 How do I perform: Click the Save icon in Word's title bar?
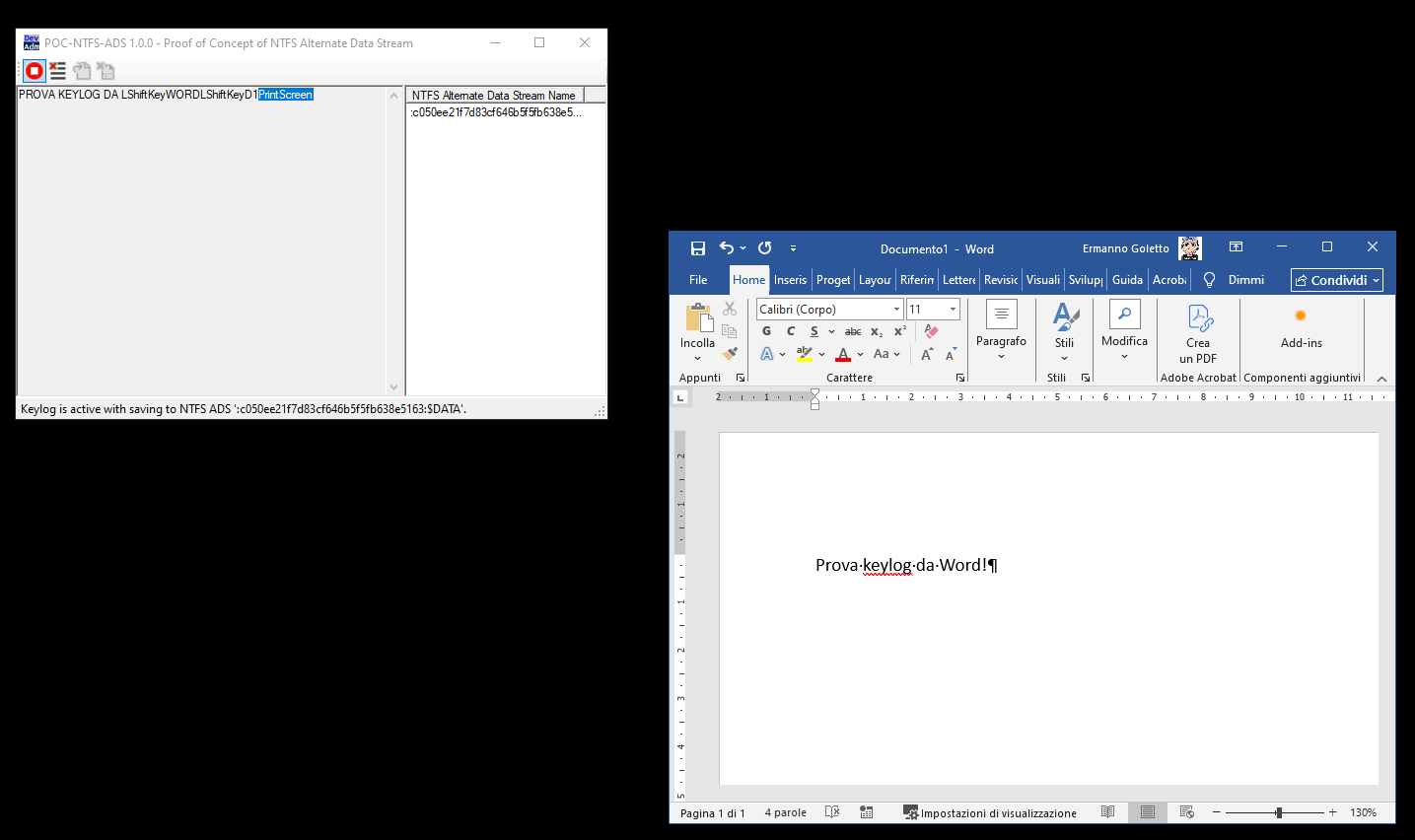pos(697,248)
